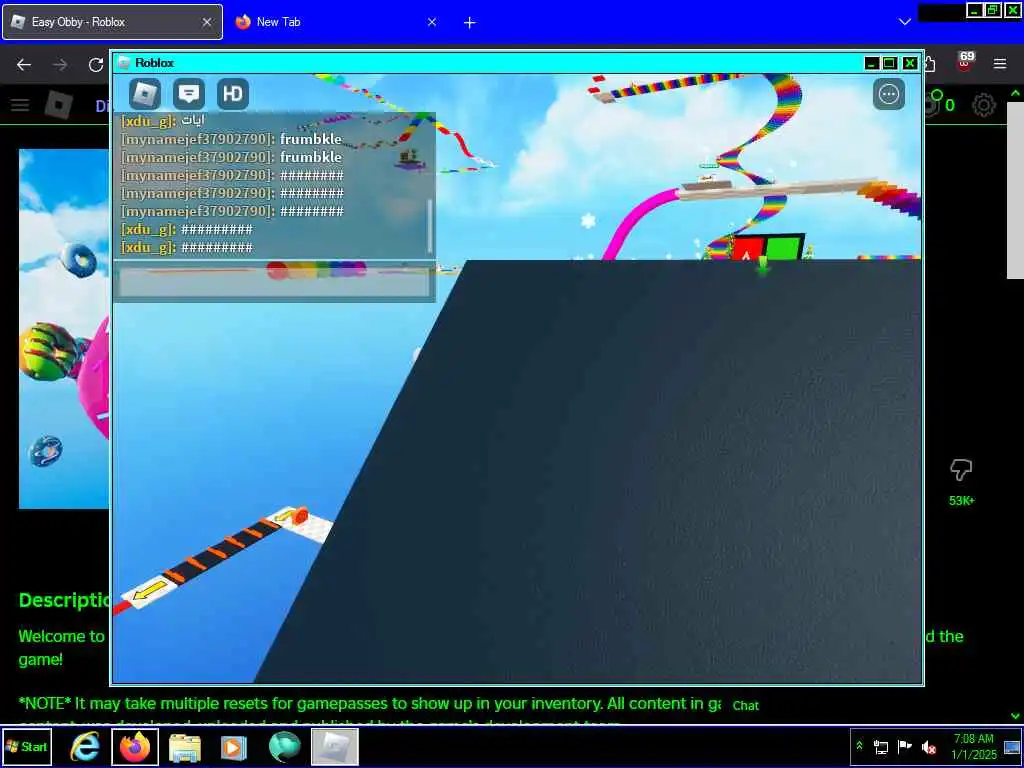The width and height of the screenshot is (1024, 768).
Task: Go forward in Firefox
Action: [x=60, y=64]
